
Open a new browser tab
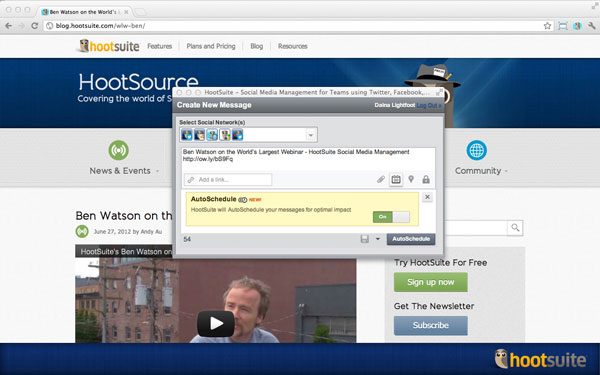point(140,12)
